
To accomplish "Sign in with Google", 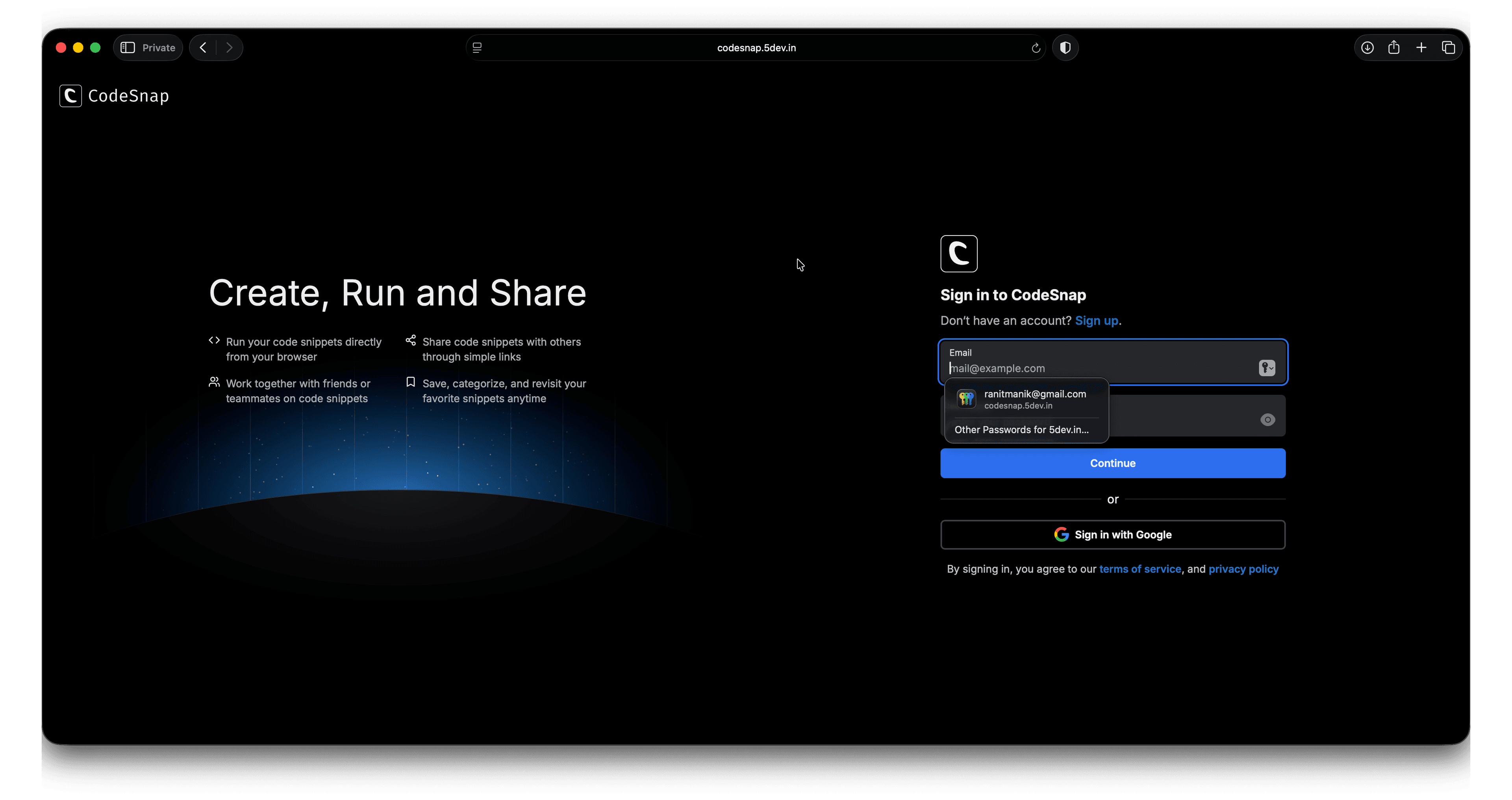I will click(1112, 535).
